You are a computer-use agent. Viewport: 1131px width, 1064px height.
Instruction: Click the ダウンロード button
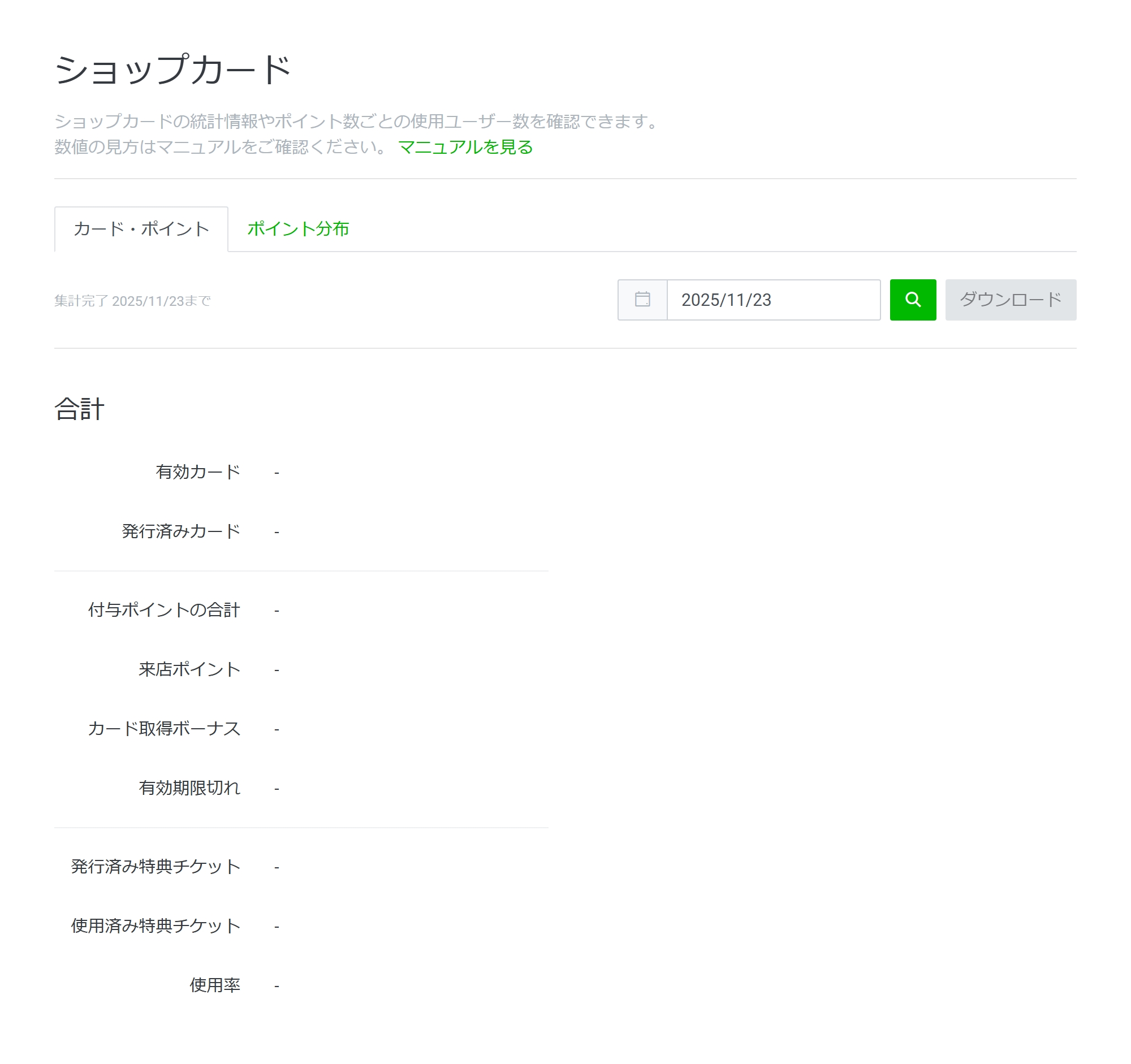pyautogui.click(x=1011, y=300)
